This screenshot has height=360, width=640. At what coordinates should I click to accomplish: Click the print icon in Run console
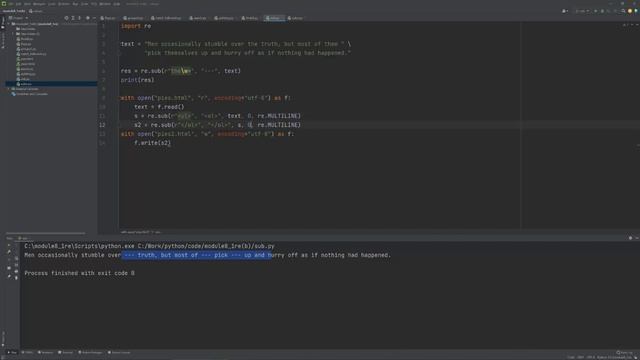click(16, 271)
